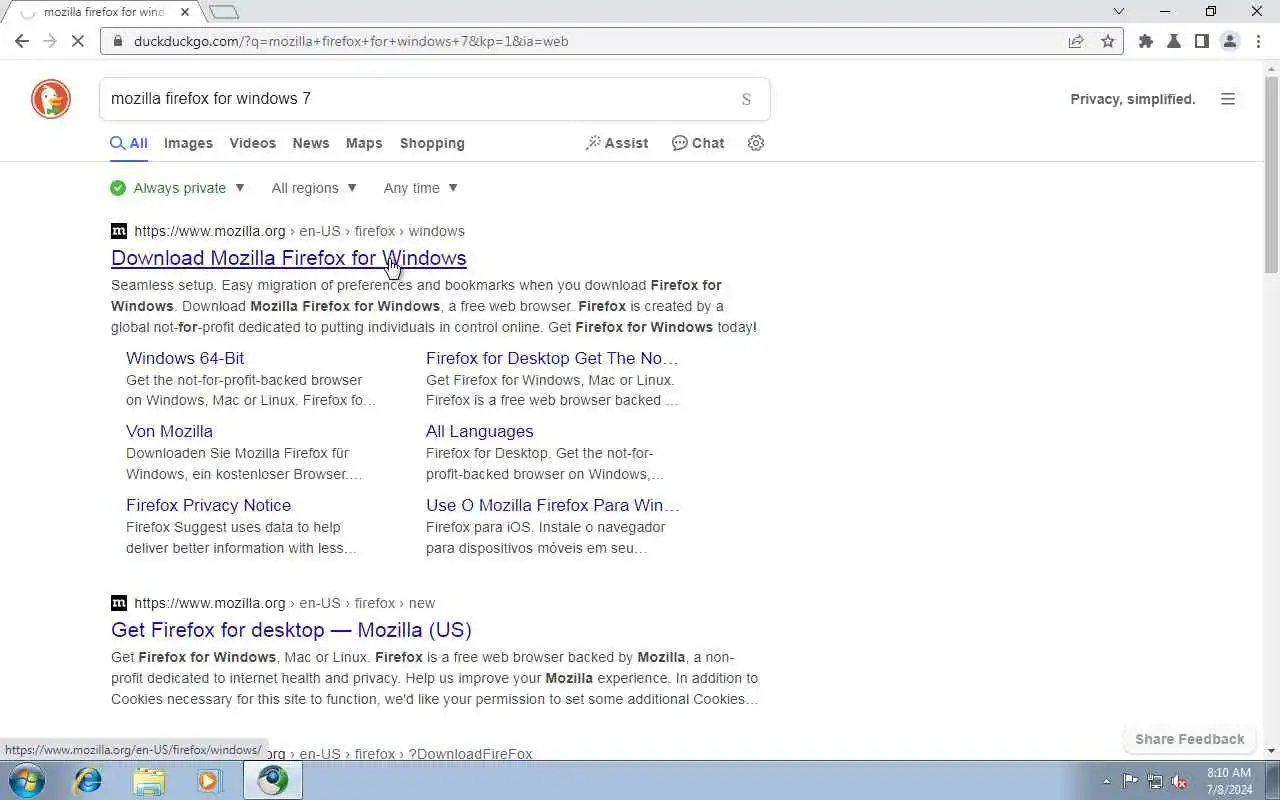Switch to Maps search tab
Screen dimensions: 1280x800
(364, 143)
